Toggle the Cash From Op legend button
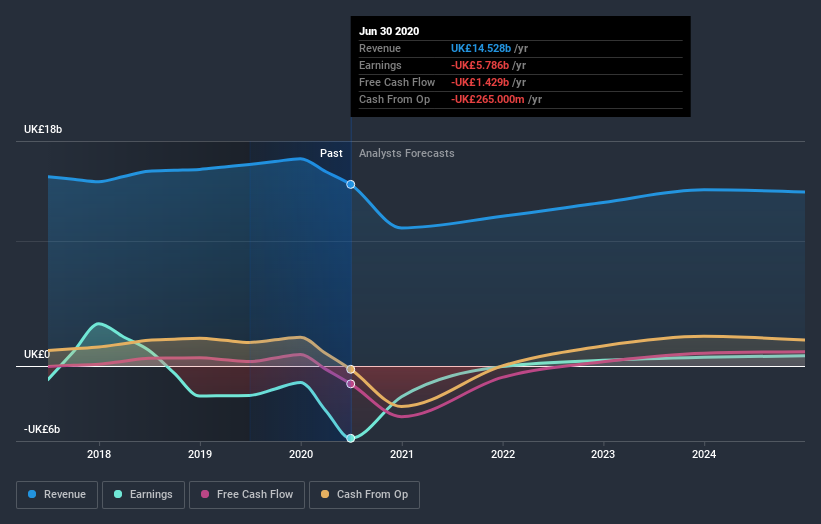821x524 pixels. [364, 495]
